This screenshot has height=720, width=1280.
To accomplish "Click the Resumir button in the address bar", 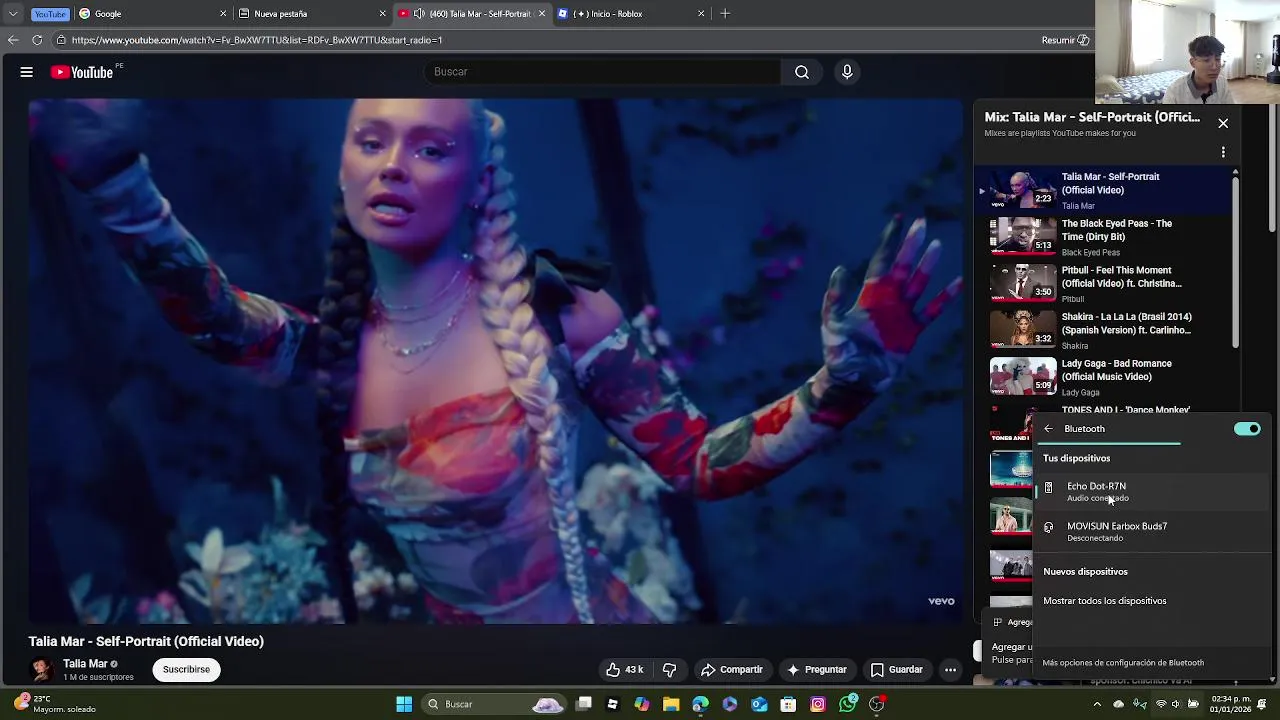I will (x=1065, y=40).
